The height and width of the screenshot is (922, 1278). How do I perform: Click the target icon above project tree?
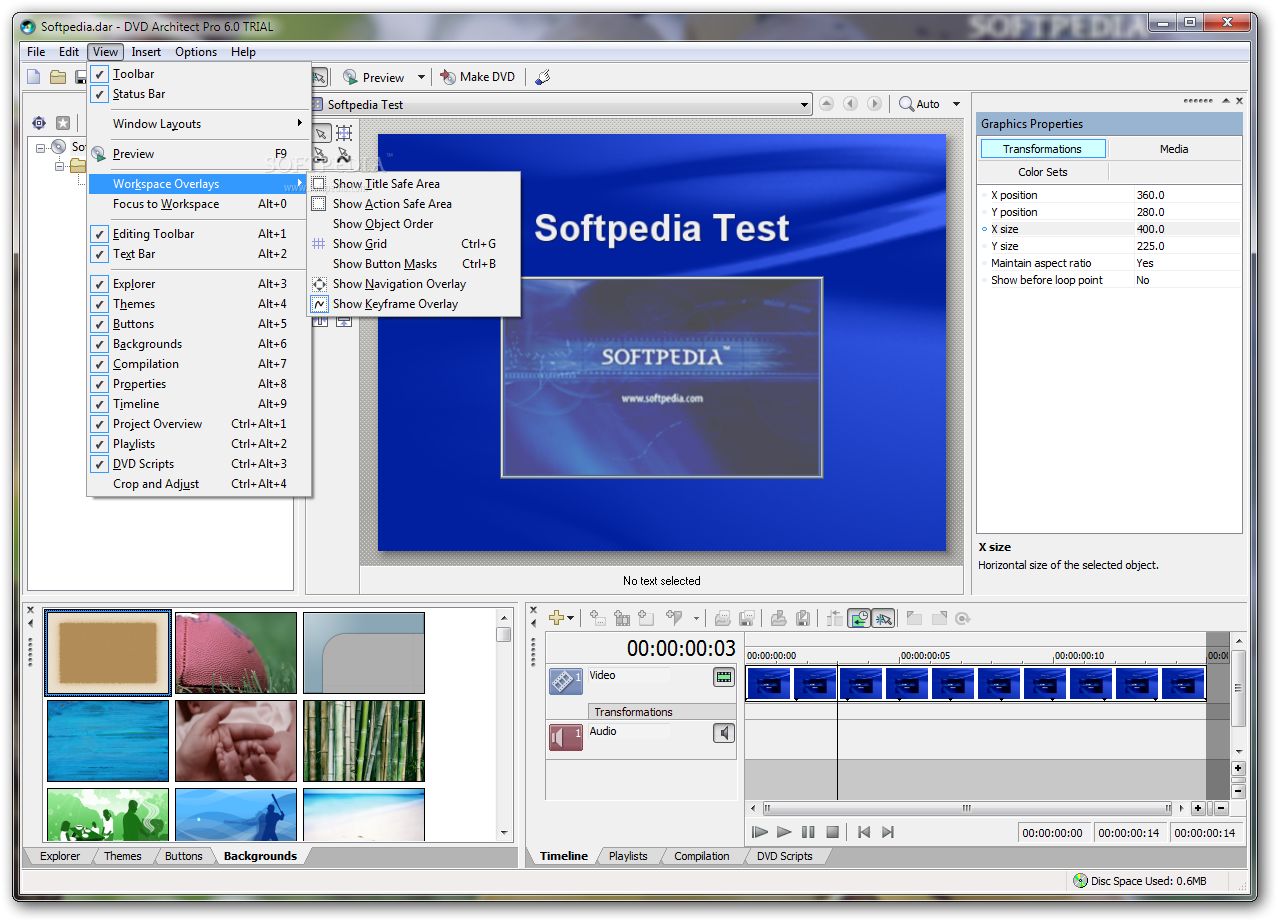point(39,123)
